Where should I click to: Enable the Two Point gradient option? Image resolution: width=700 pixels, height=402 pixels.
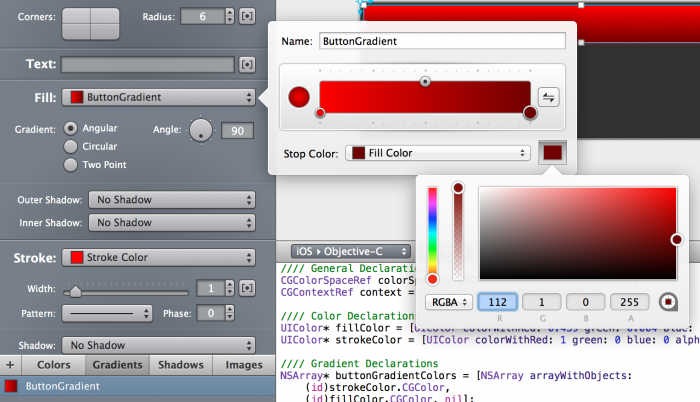click(x=70, y=164)
